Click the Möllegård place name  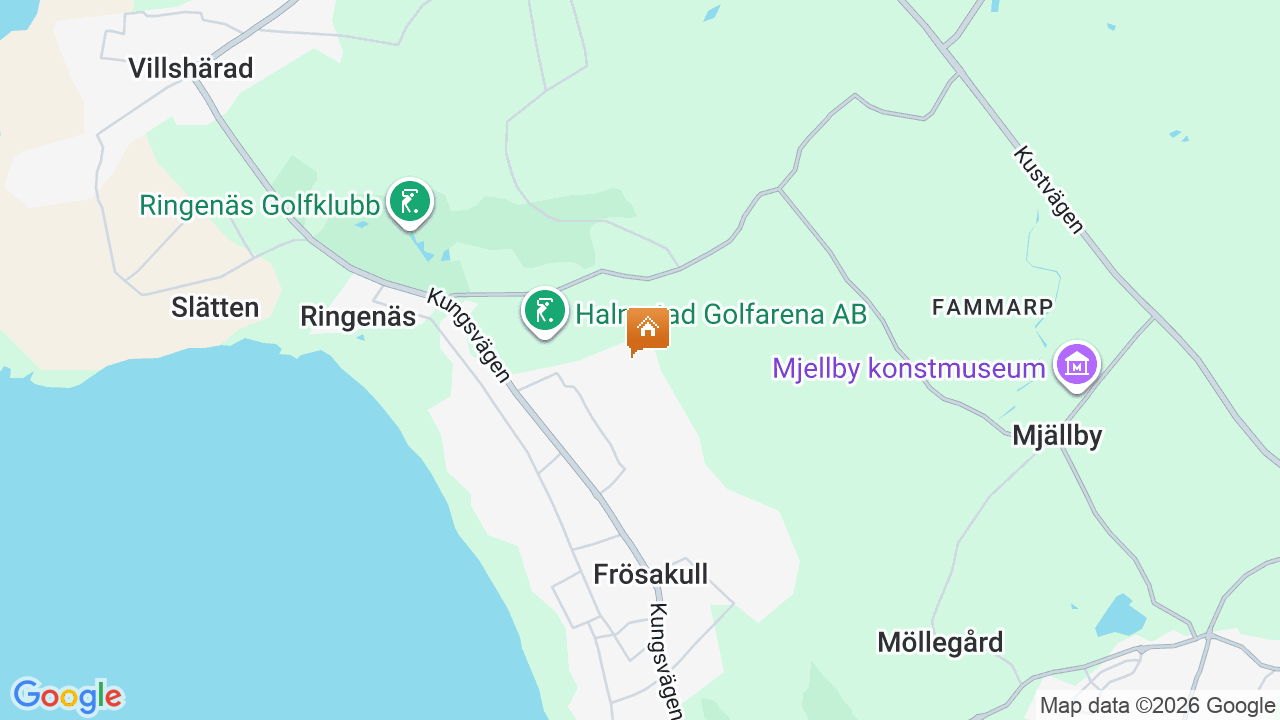(x=940, y=642)
